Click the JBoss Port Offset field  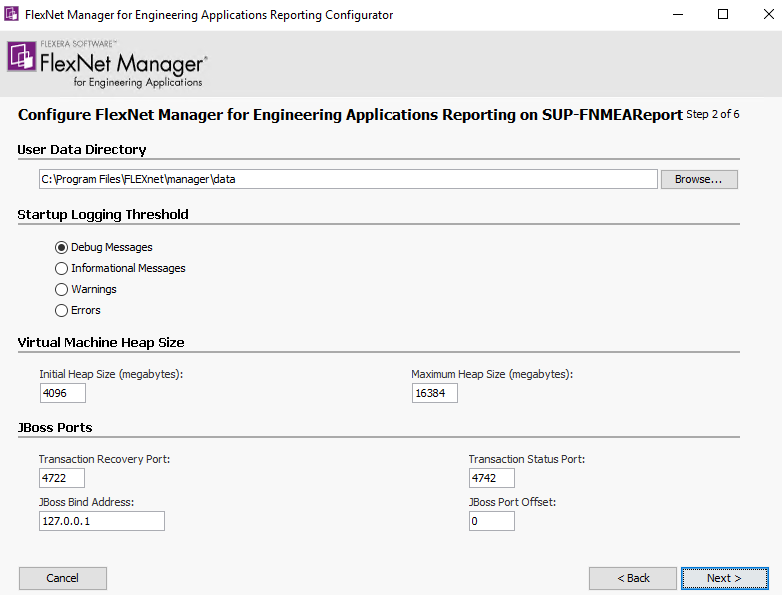click(491, 521)
